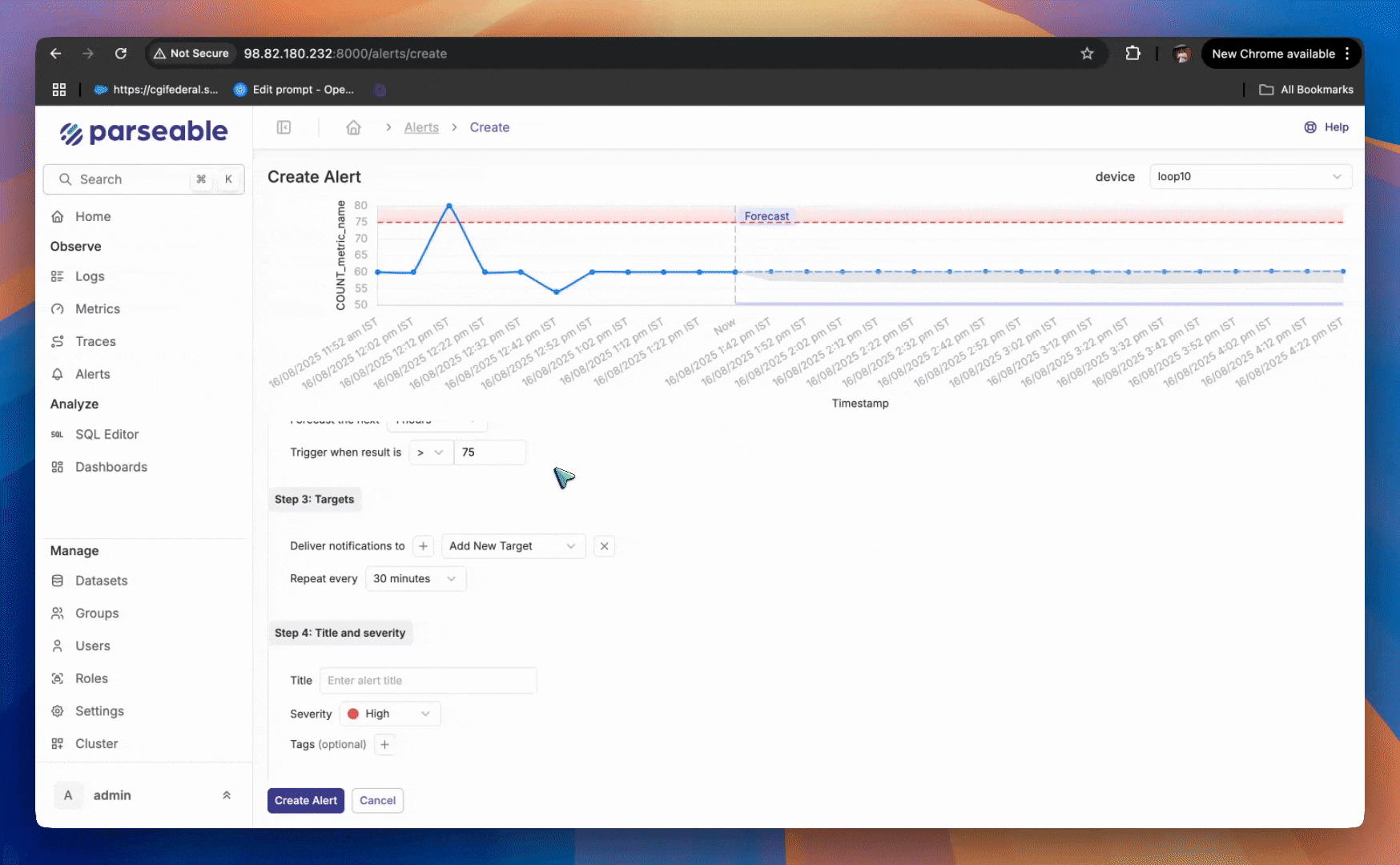Image resolution: width=1400 pixels, height=865 pixels.
Task: Reload the page in browser
Action: (x=121, y=54)
